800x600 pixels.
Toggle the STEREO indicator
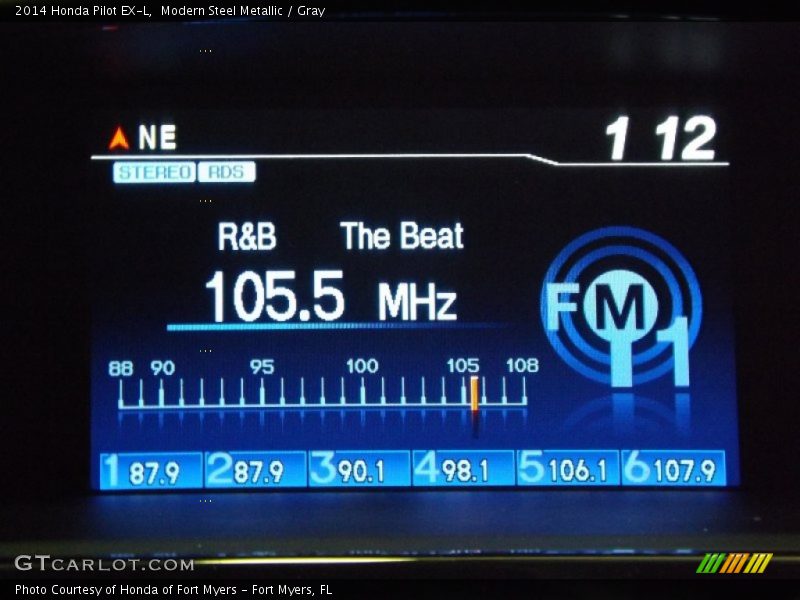(x=153, y=172)
